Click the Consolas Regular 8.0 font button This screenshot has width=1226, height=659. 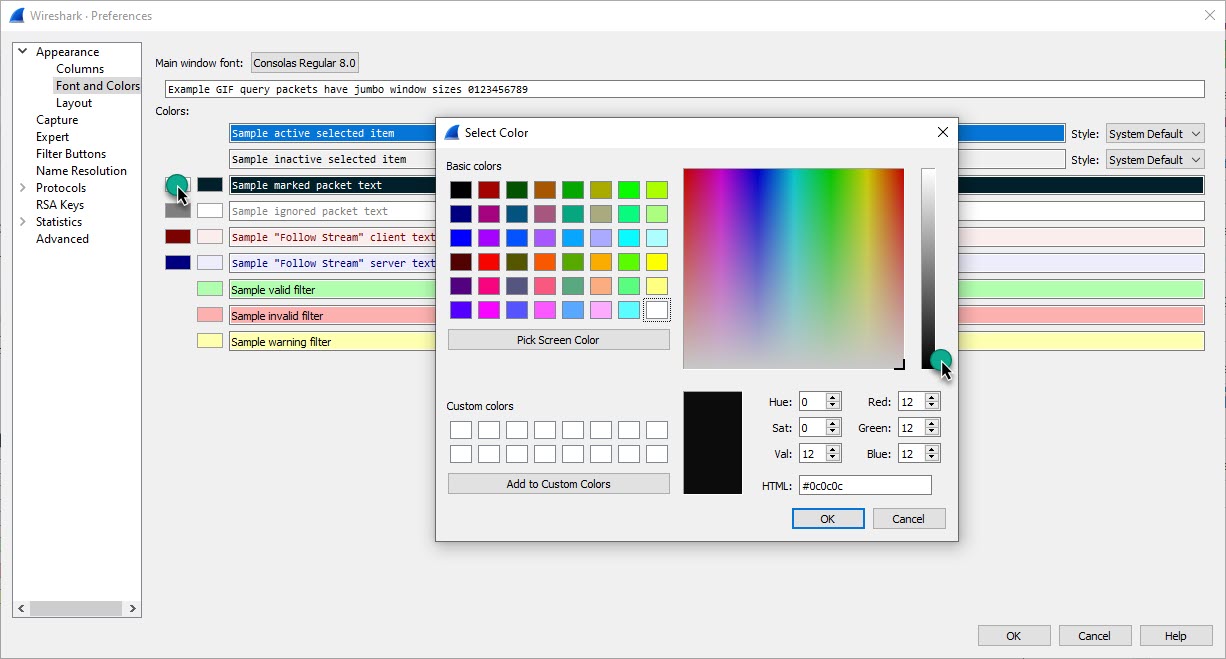point(304,63)
